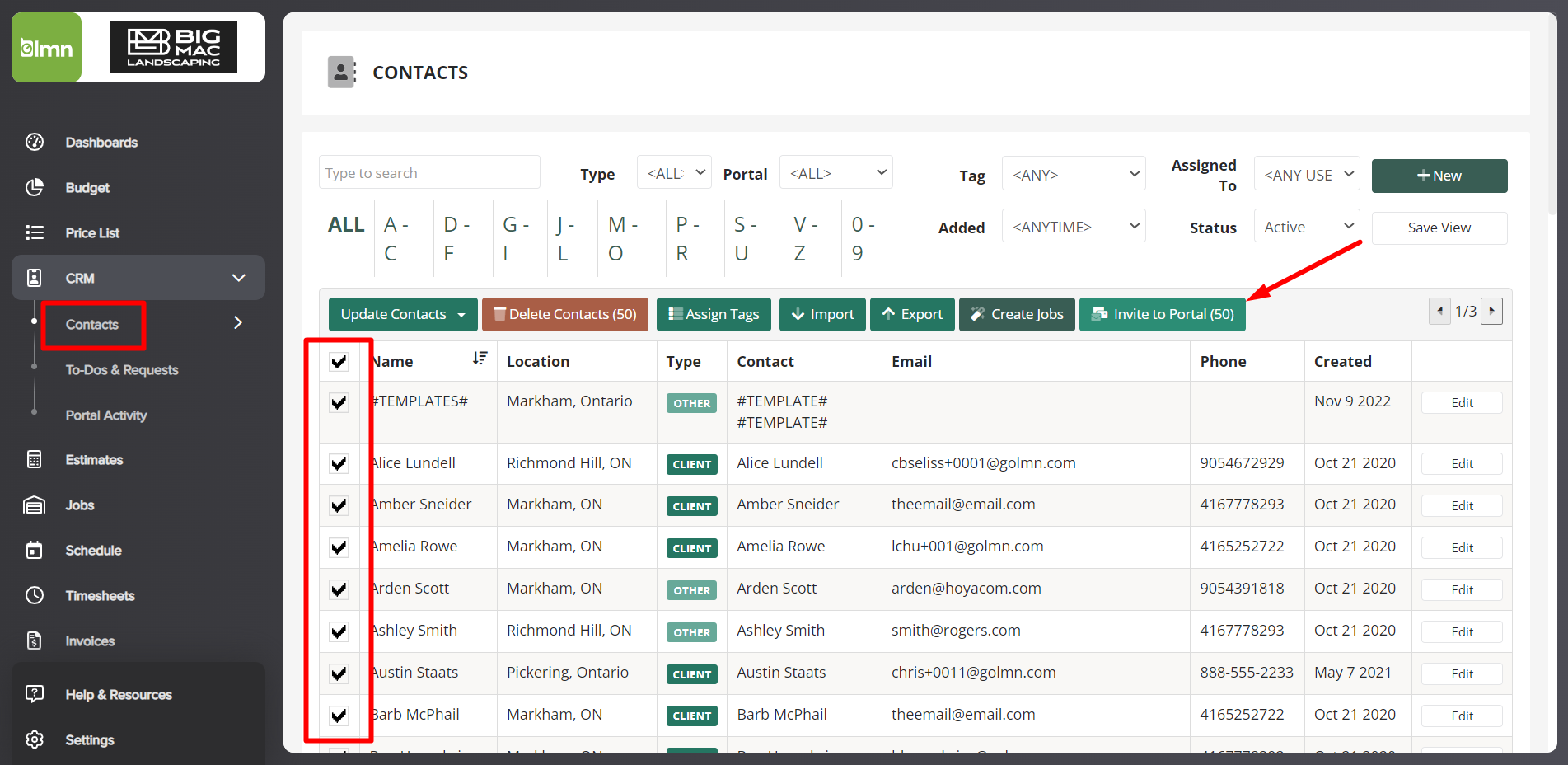The height and width of the screenshot is (765, 1568).
Task: Filter contacts by G - I
Action: click(x=517, y=238)
